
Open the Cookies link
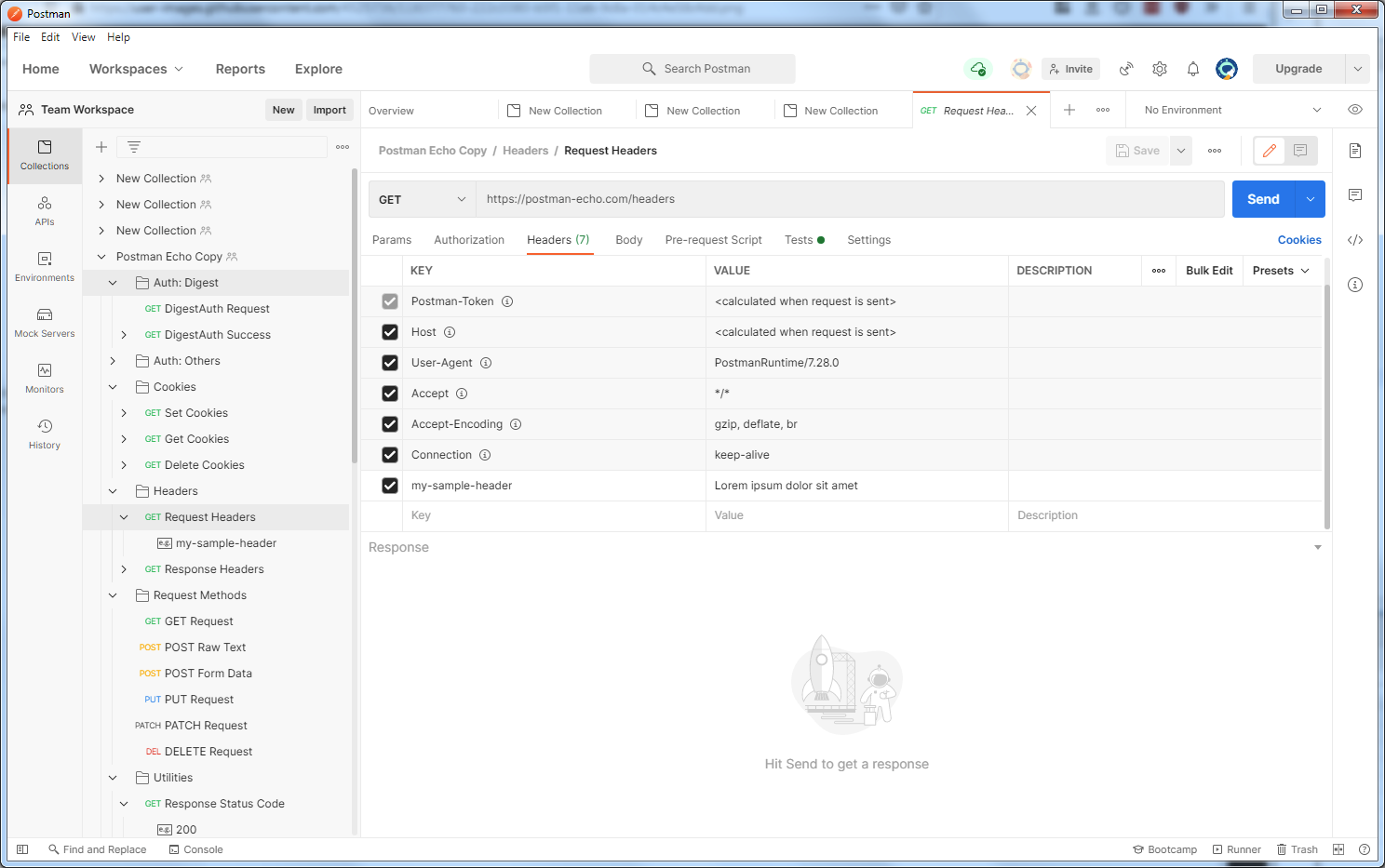click(1299, 239)
